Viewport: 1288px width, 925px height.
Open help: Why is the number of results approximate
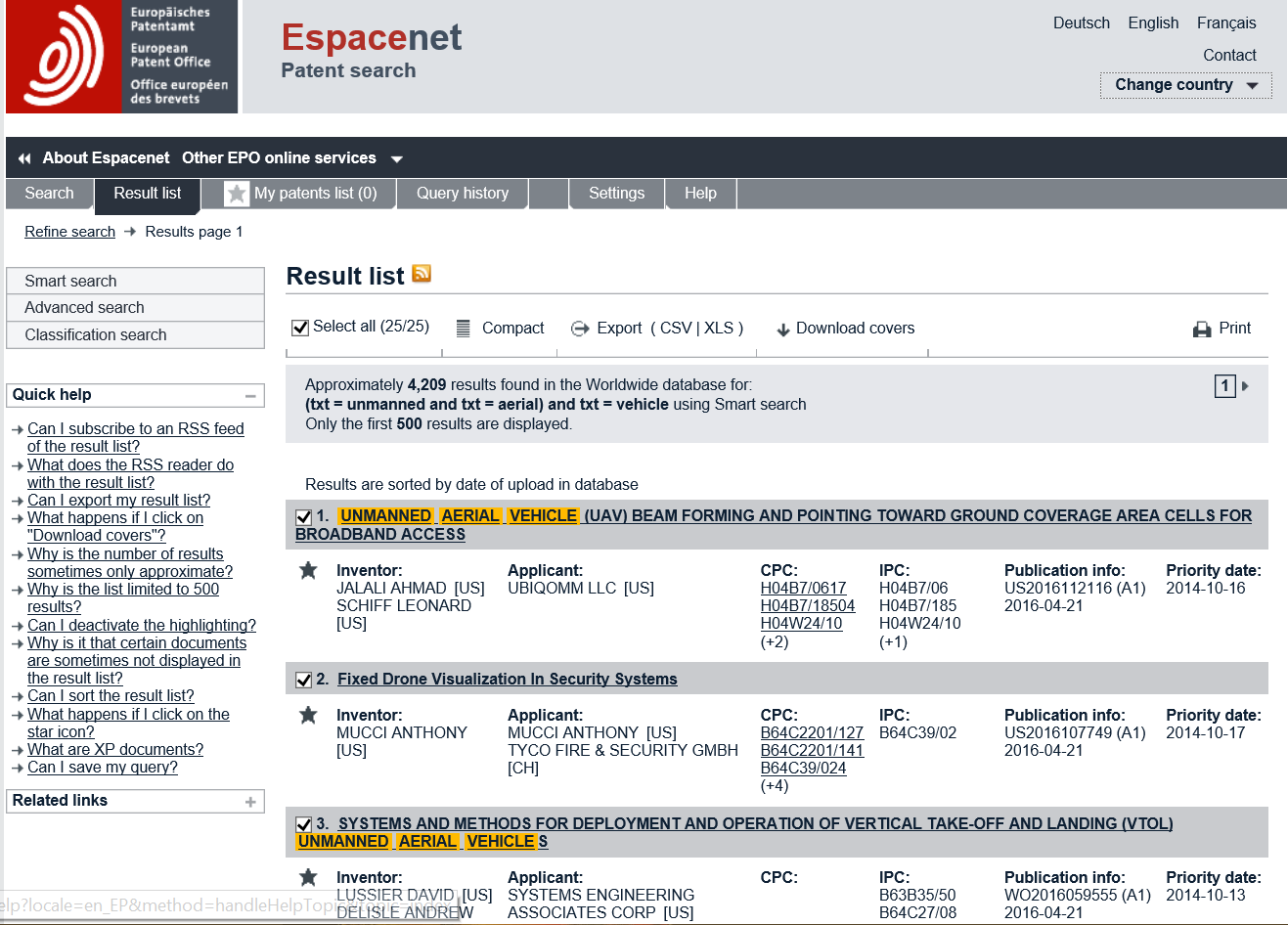tap(130, 563)
